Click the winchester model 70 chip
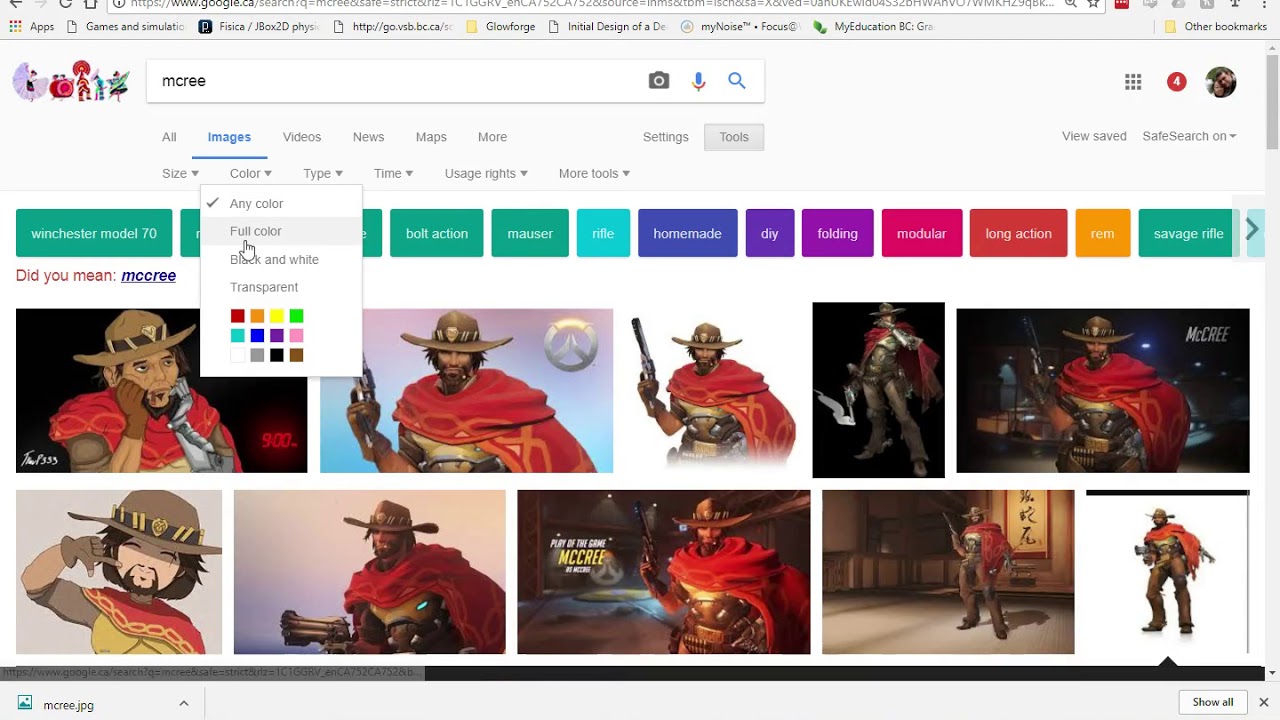 click(94, 233)
